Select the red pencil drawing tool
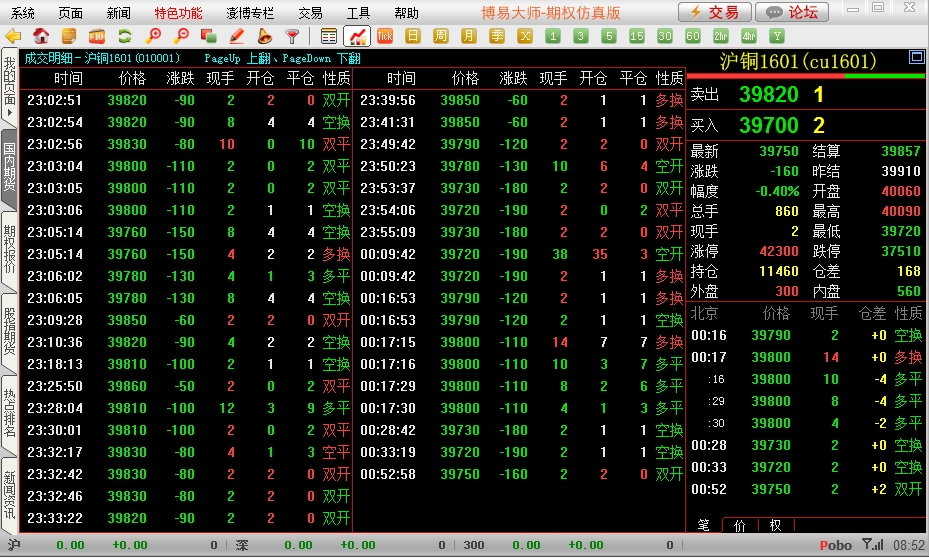 (236, 36)
